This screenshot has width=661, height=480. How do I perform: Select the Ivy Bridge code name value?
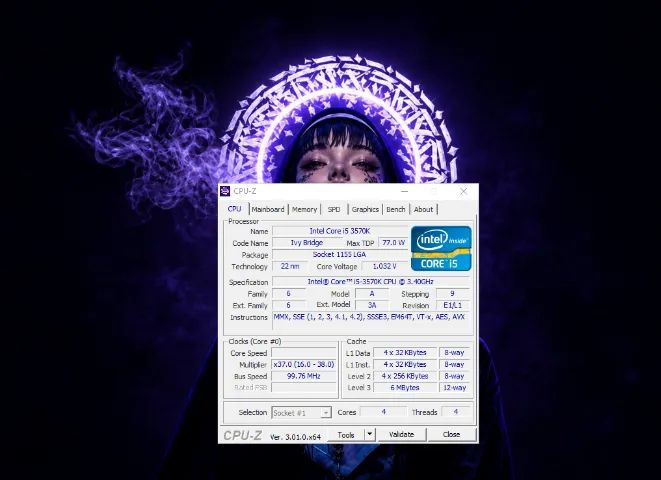tap(307, 243)
